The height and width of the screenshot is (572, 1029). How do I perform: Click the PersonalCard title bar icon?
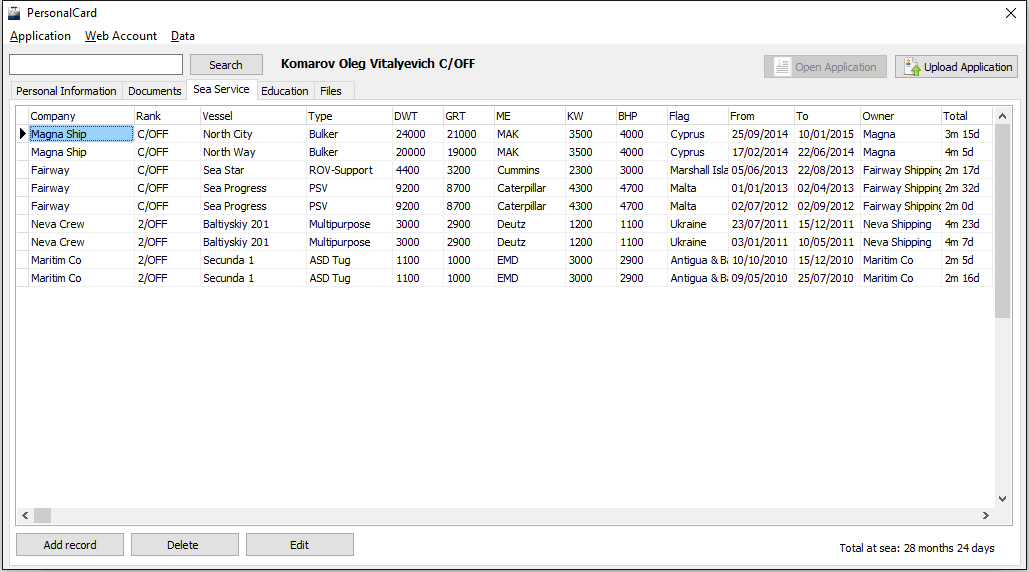(14, 12)
